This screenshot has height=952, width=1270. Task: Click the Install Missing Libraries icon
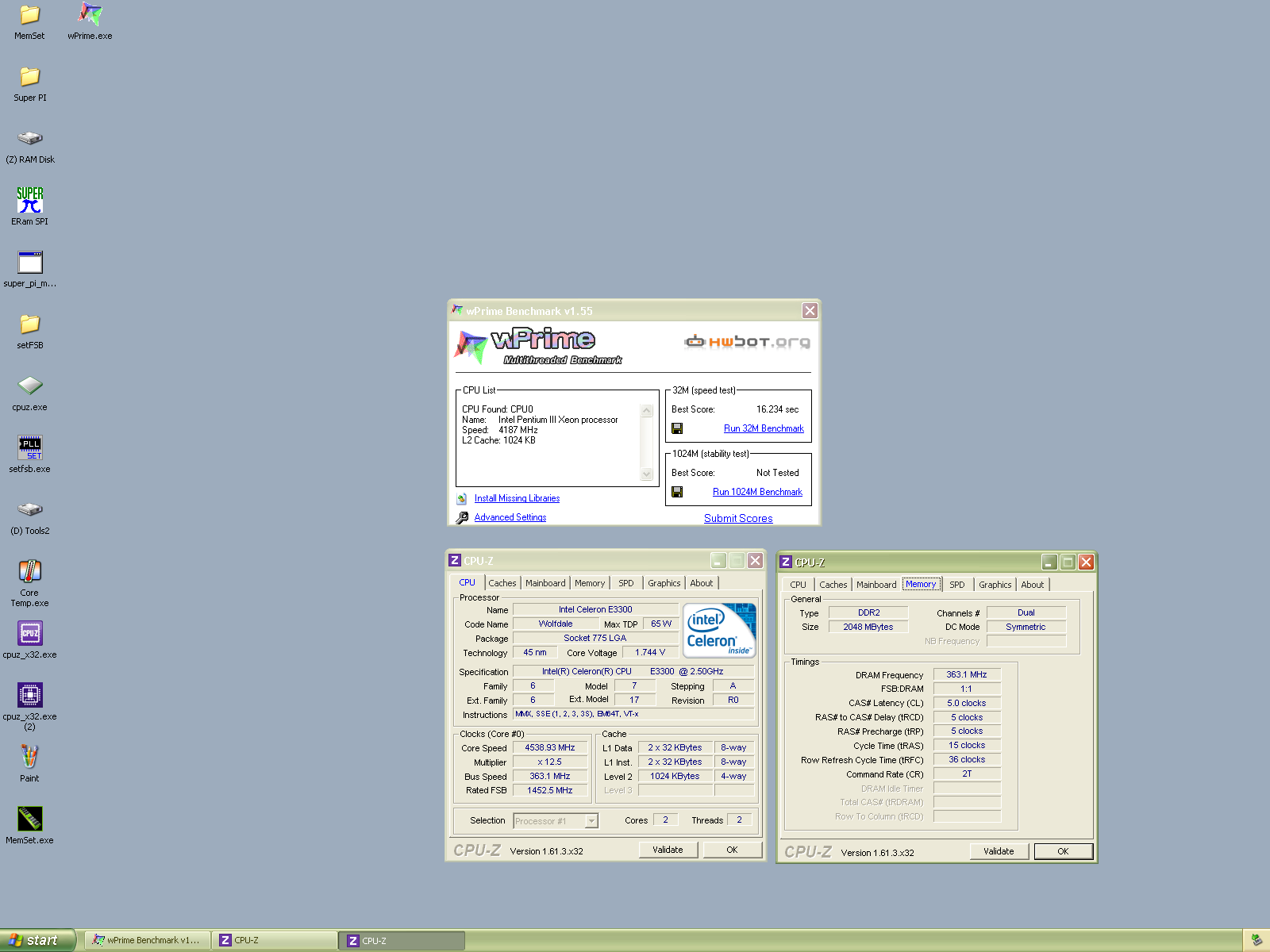coord(462,499)
